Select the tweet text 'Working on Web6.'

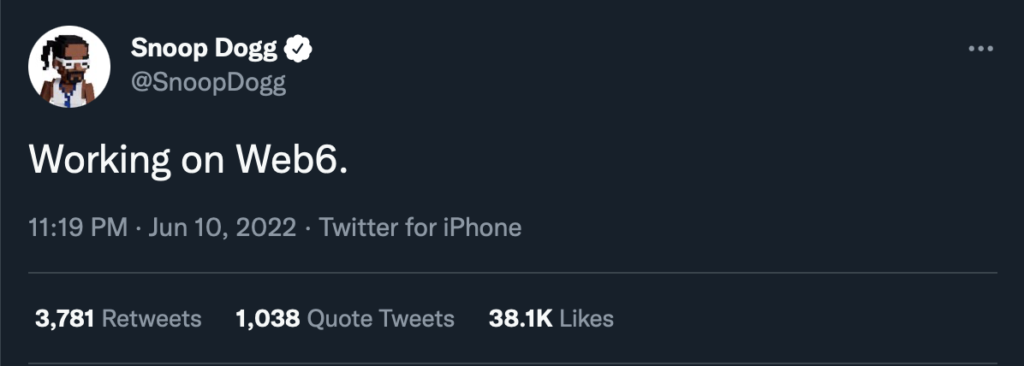(189, 159)
